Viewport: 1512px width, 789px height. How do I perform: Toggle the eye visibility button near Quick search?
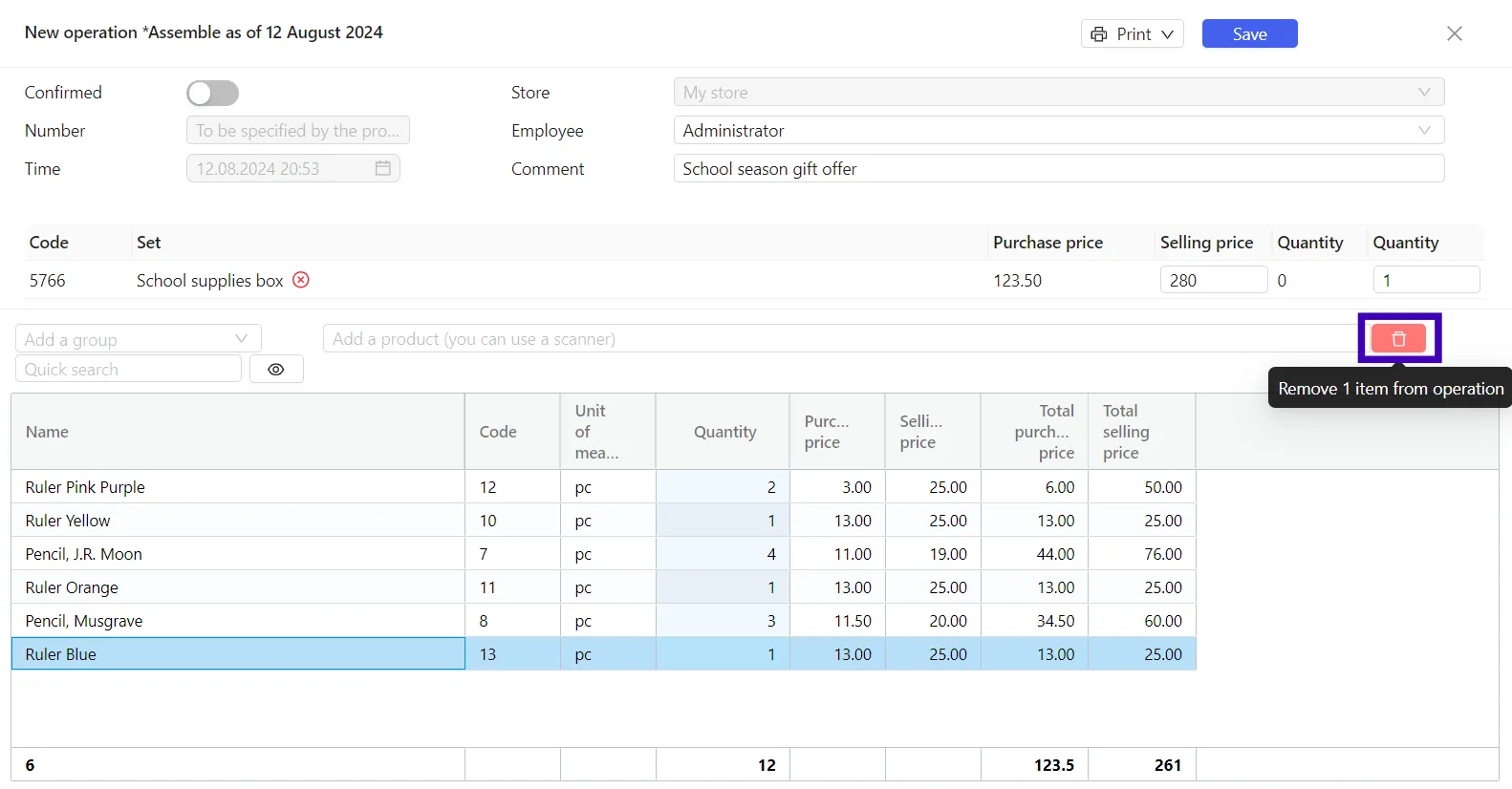pos(276,370)
